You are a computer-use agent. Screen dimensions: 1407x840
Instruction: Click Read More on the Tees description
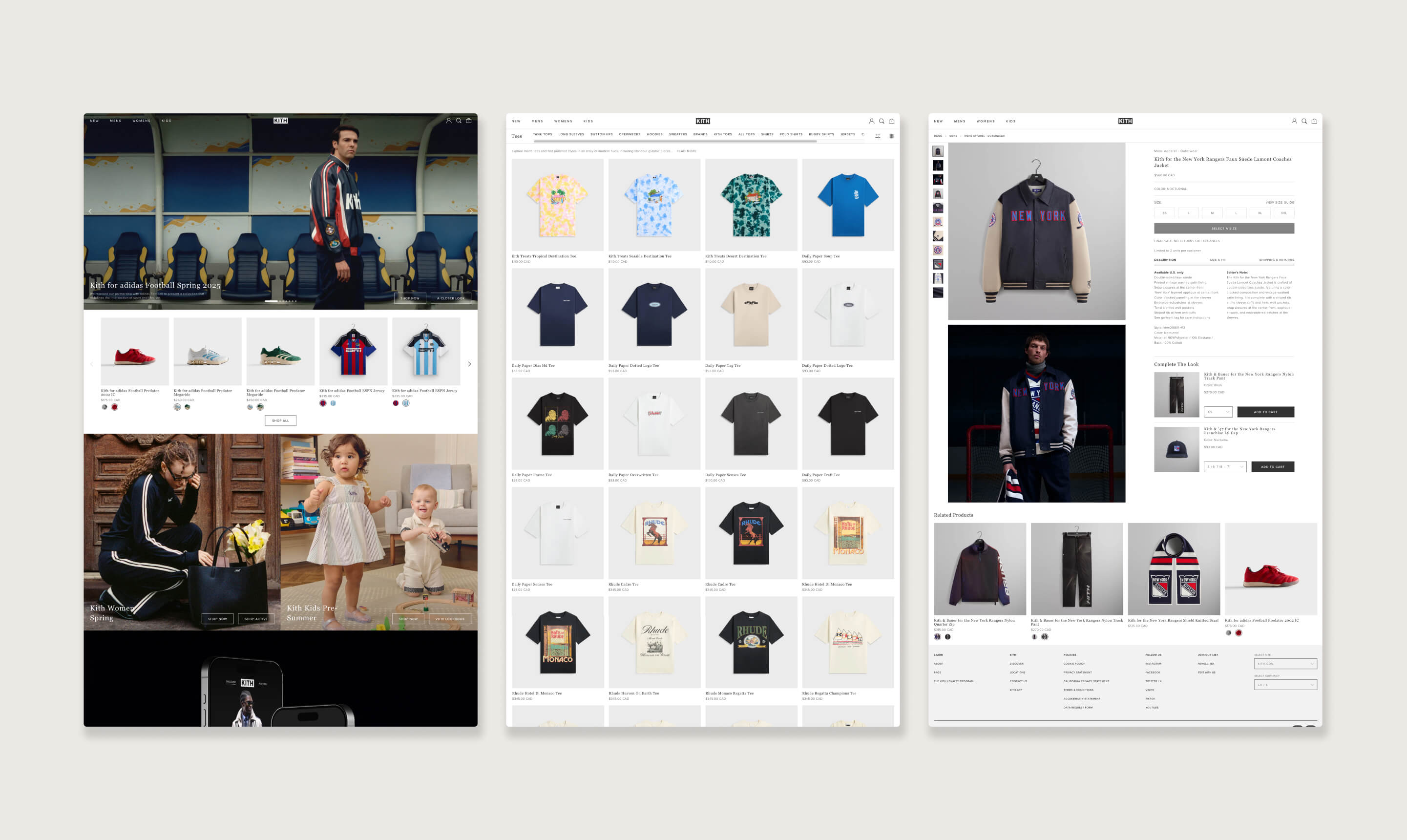pos(687,151)
